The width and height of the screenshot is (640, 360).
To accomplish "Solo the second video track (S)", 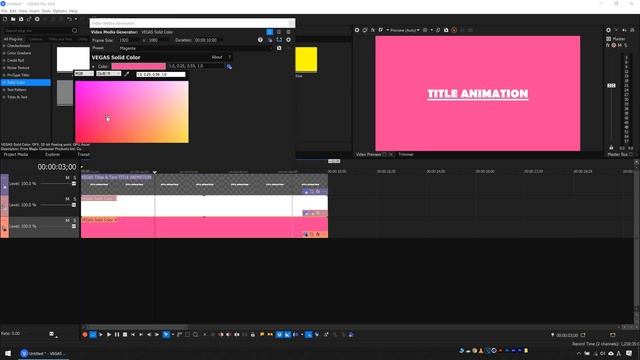I will pyautogui.click(x=75, y=199).
